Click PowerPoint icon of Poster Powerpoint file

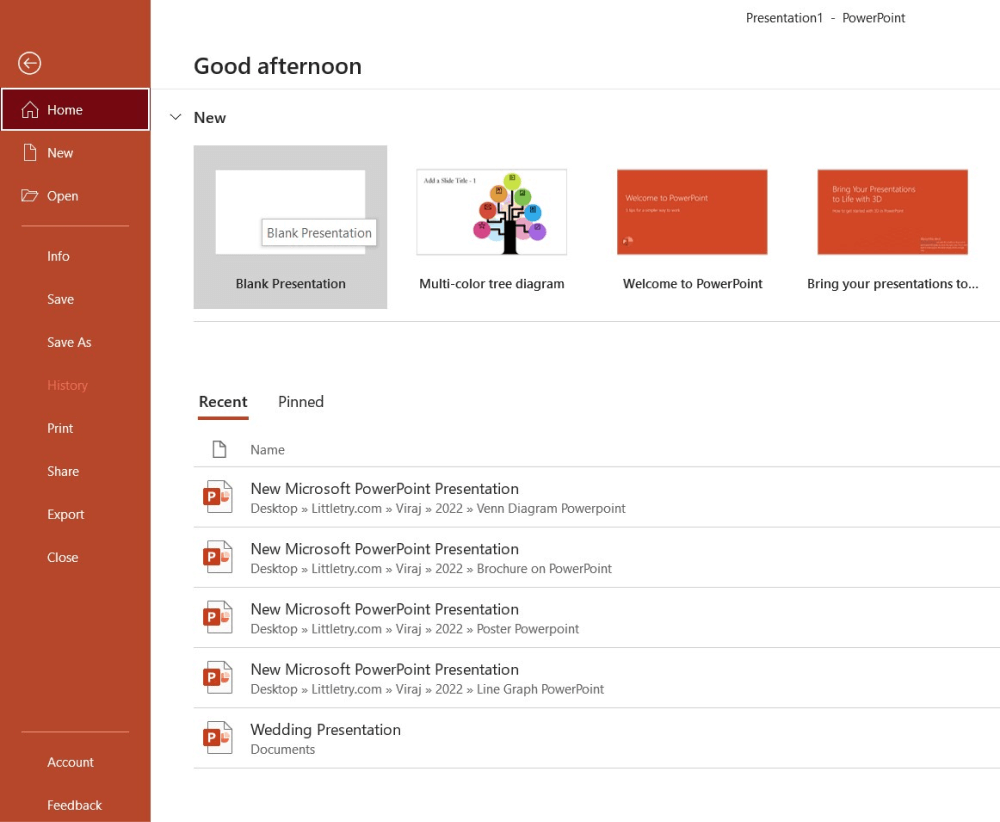218,617
